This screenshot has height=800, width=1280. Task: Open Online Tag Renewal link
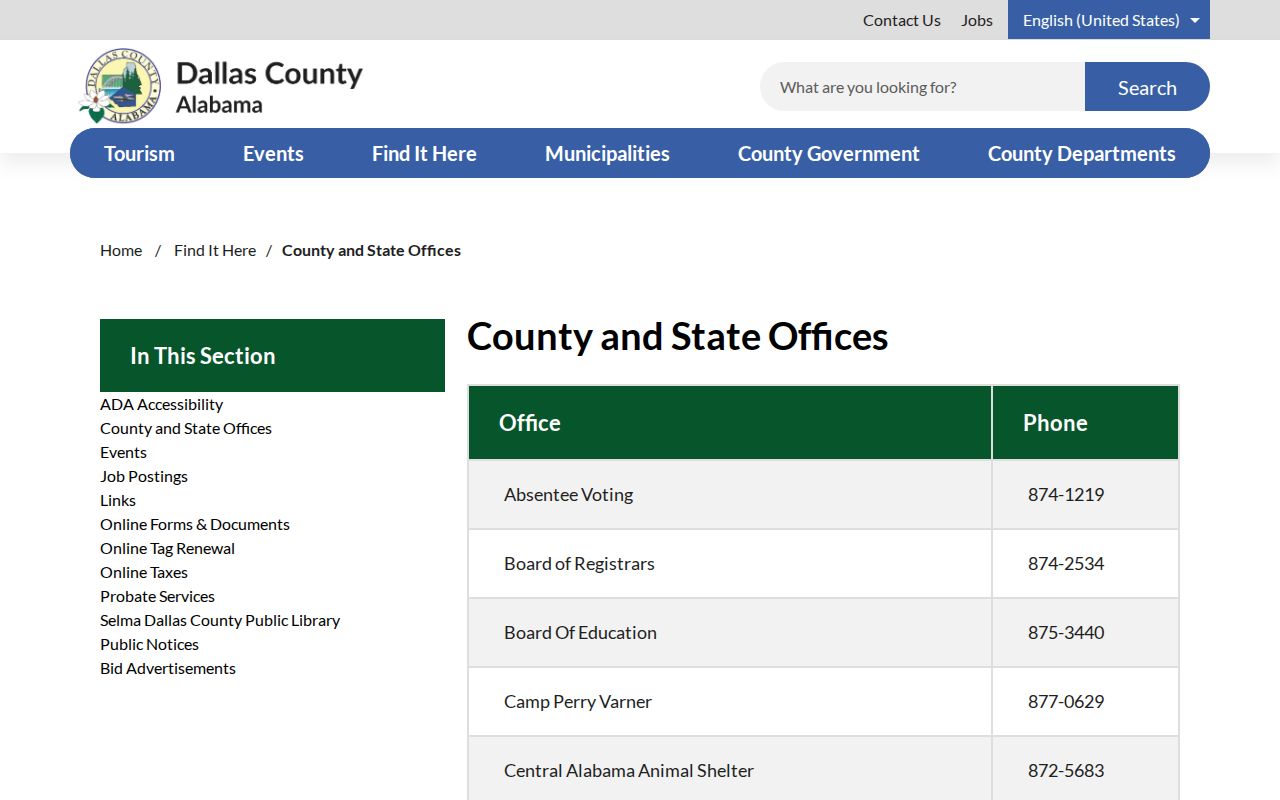[x=167, y=548]
